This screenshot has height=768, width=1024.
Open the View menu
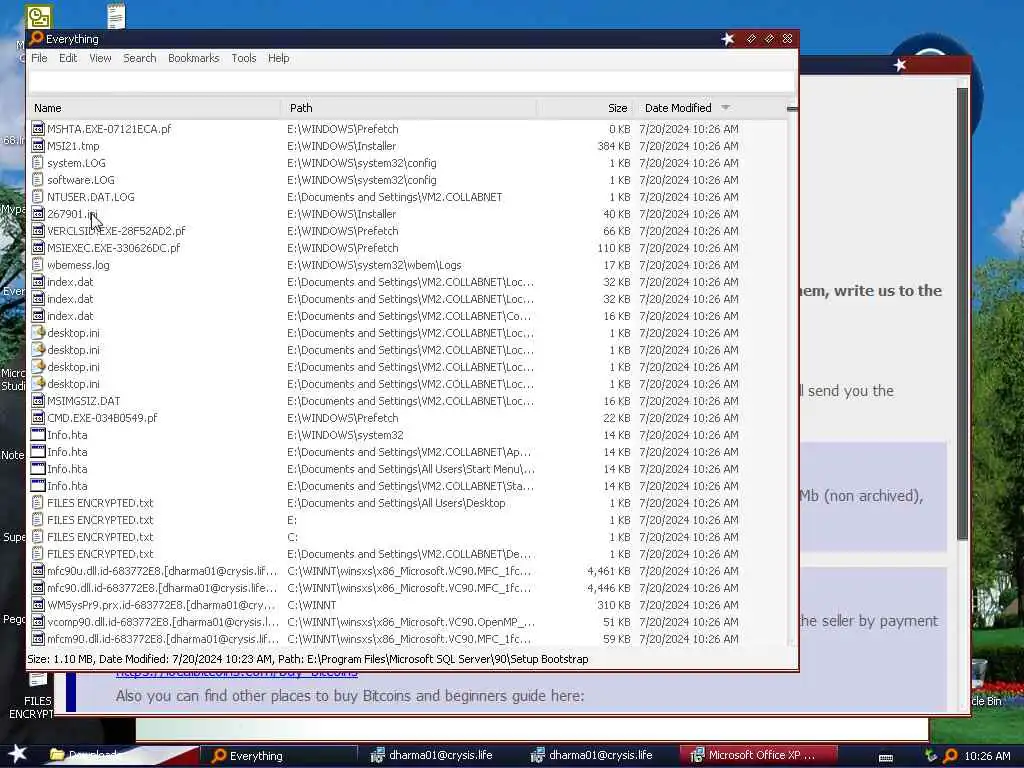tap(100, 58)
